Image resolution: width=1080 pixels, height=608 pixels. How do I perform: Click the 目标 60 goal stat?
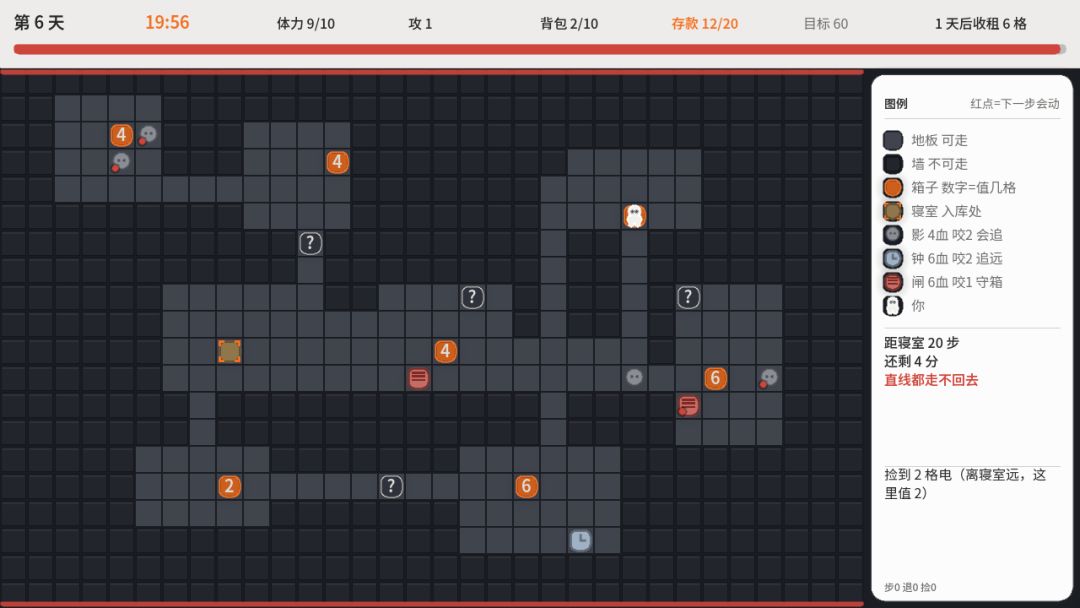826,23
